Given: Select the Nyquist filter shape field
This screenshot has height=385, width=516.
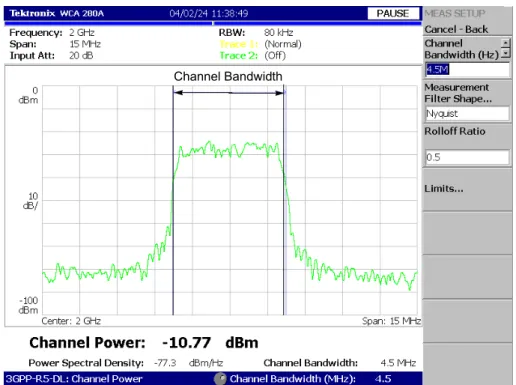Looking at the screenshot, I should coord(467,113).
